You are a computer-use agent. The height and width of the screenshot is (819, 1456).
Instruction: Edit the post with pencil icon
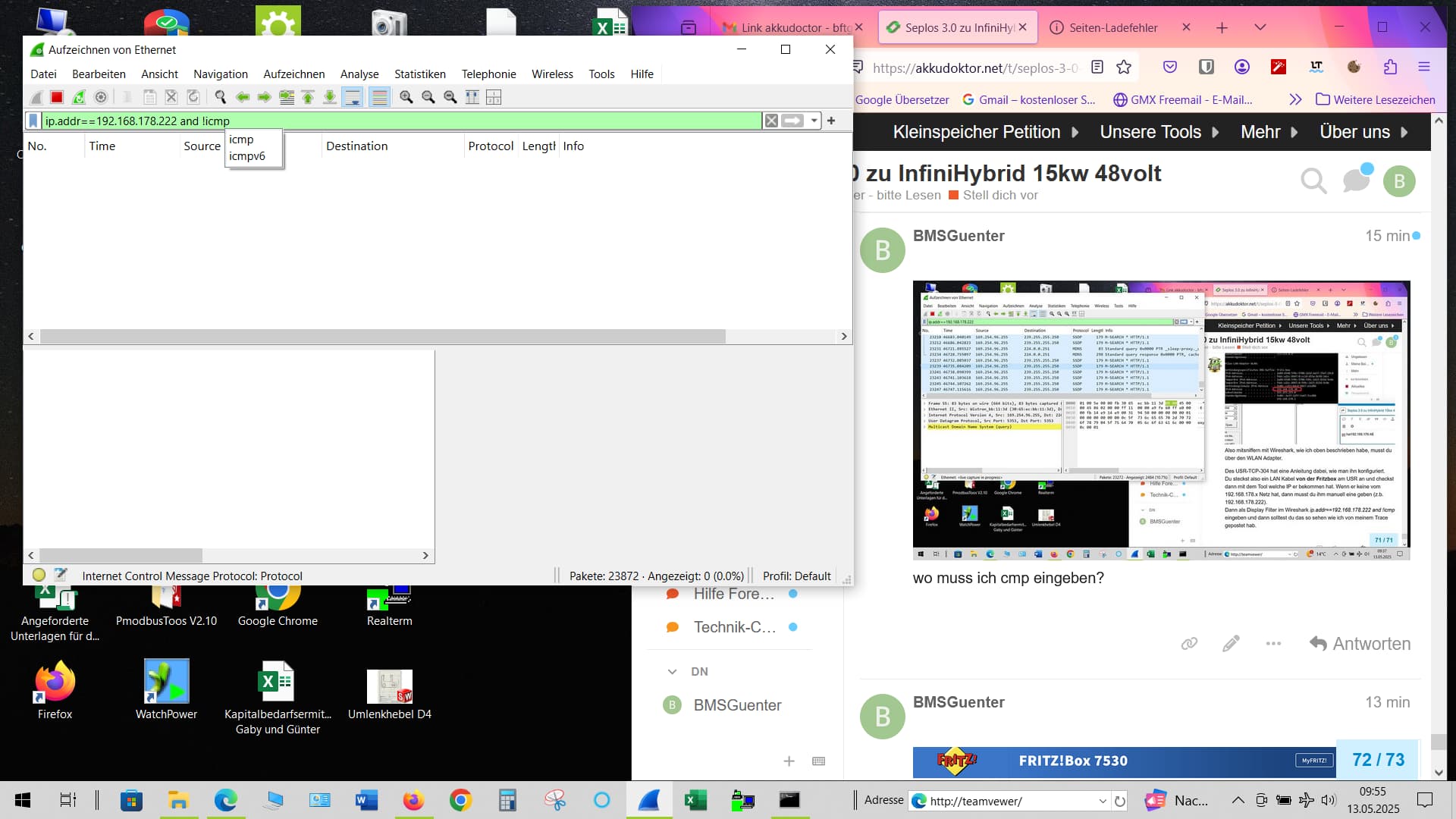[1231, 644]
